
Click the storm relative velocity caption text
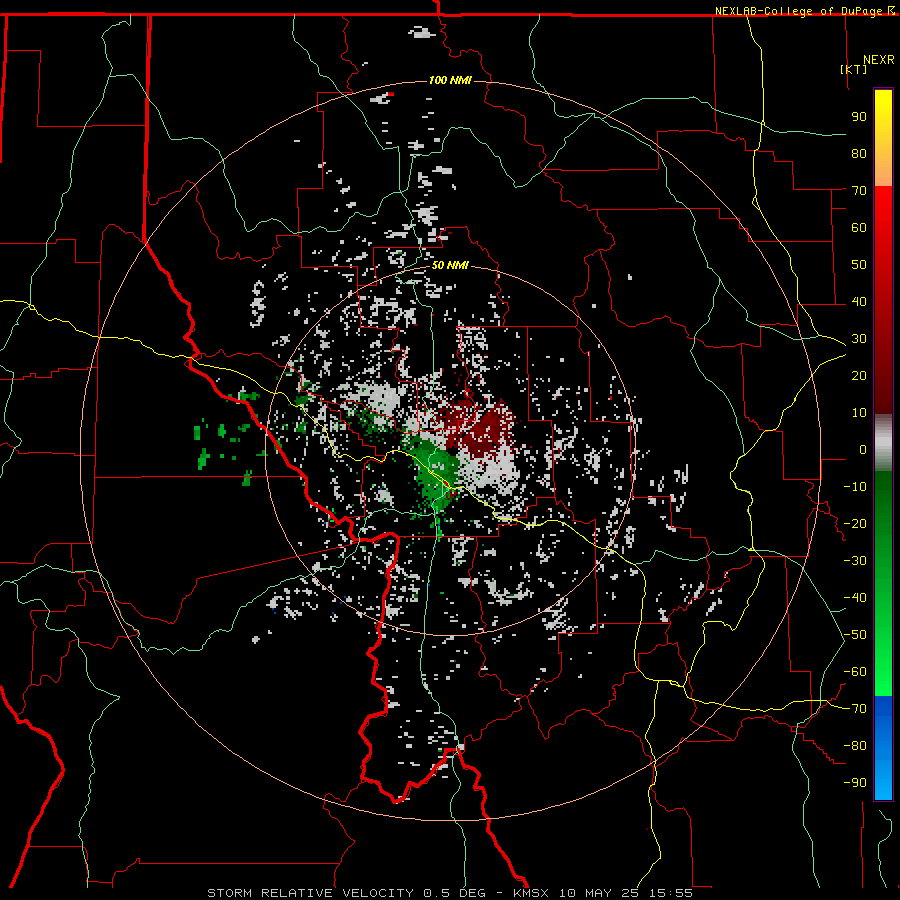click(449, 893)
